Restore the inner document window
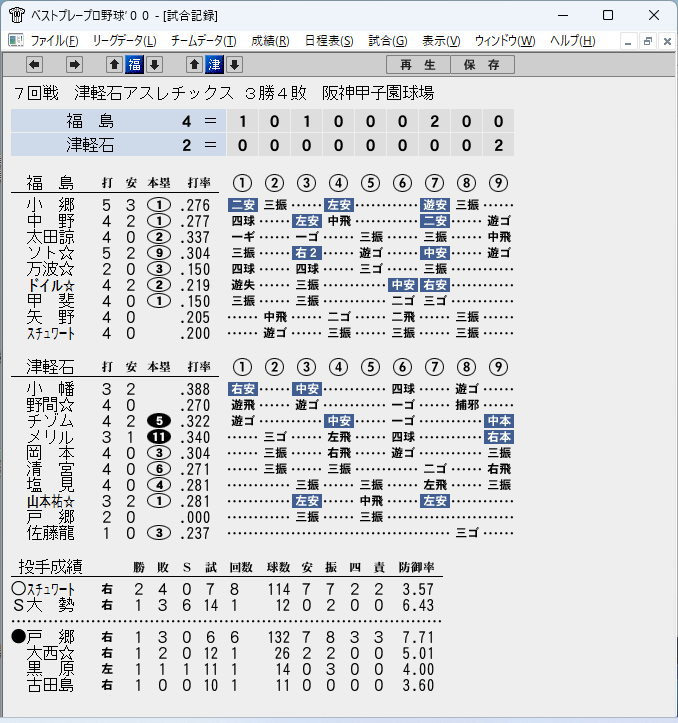The image size is (678, 723). click(x=648, y=41)
